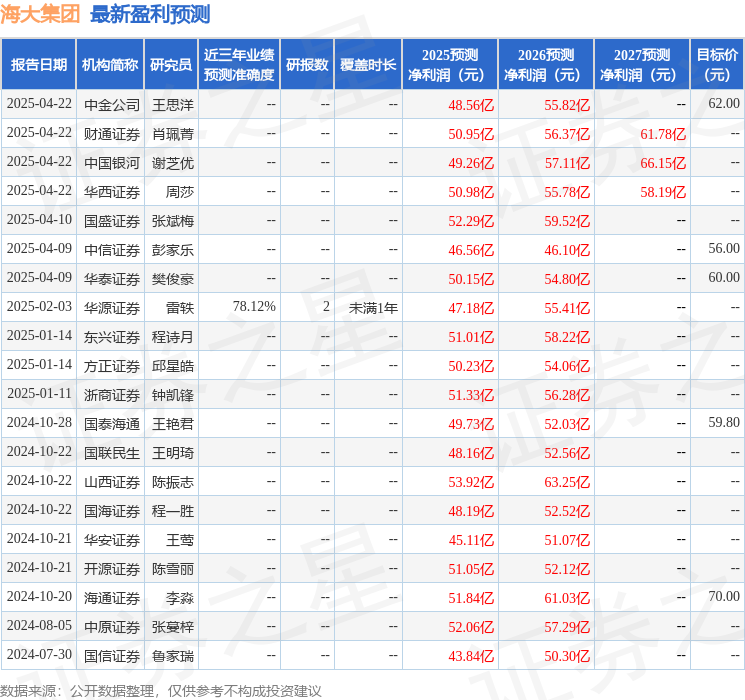745x700 pixels.
Task: Click the 研报数 column header
Action: tap(307, 65)
